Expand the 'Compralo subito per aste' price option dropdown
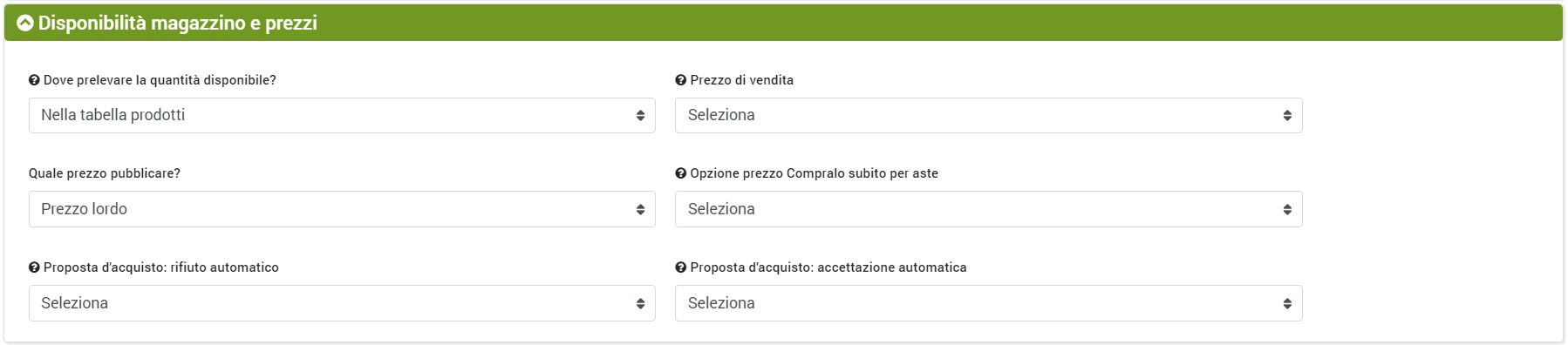The height and width of the screenshot is (345, 1568). [989, 209]
